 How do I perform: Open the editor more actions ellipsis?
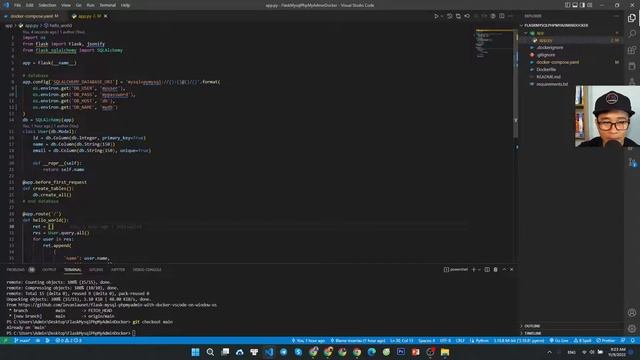click(511, 16)
